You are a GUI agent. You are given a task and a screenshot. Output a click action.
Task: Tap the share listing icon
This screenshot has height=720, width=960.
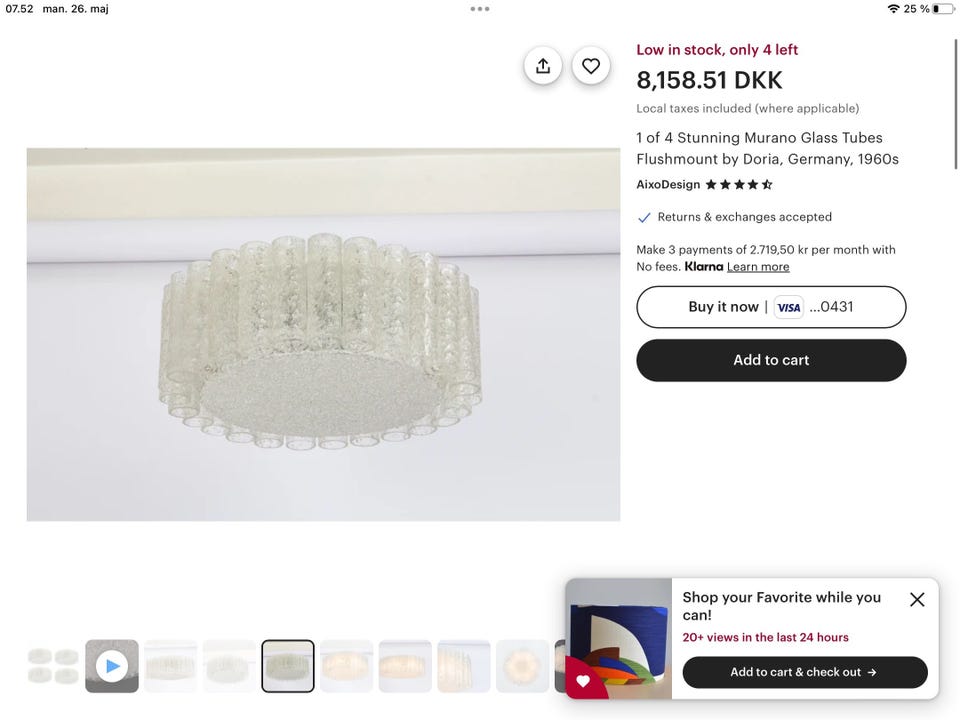pyautogui.click(x=543, y=66)
